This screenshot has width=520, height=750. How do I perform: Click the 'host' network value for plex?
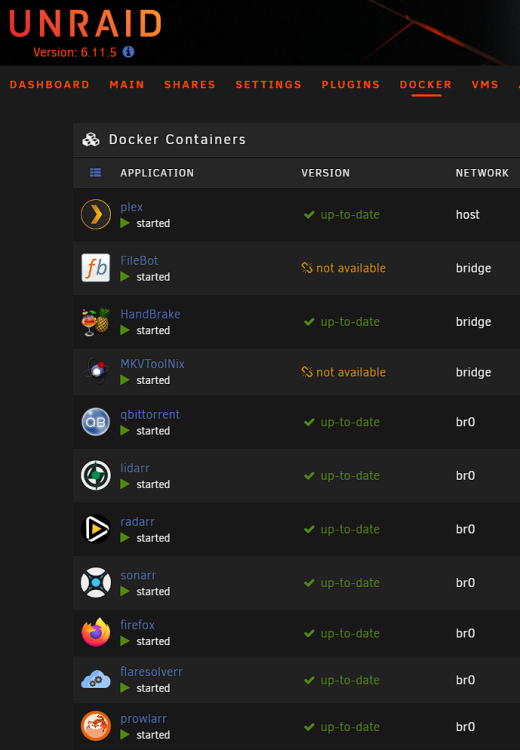point(467,215)
